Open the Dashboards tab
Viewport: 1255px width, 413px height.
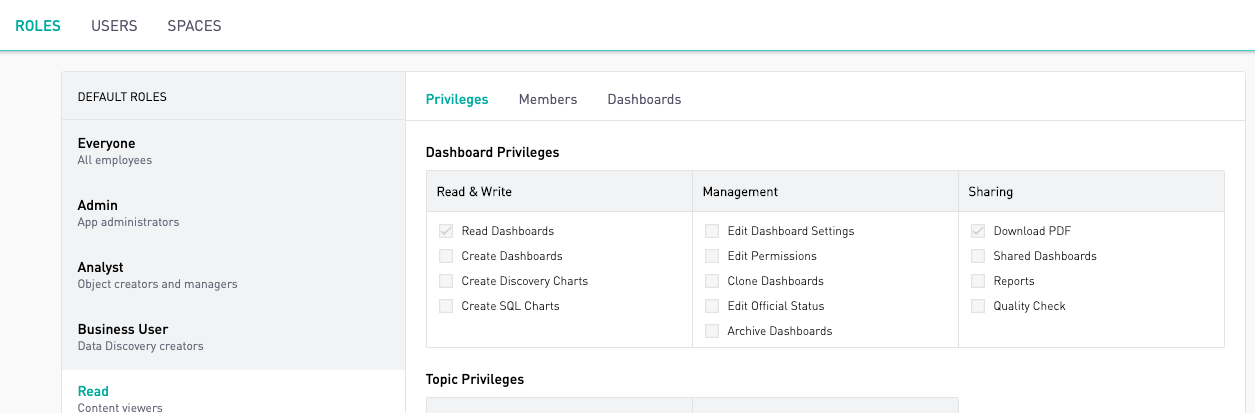click(x=644, y=99)
